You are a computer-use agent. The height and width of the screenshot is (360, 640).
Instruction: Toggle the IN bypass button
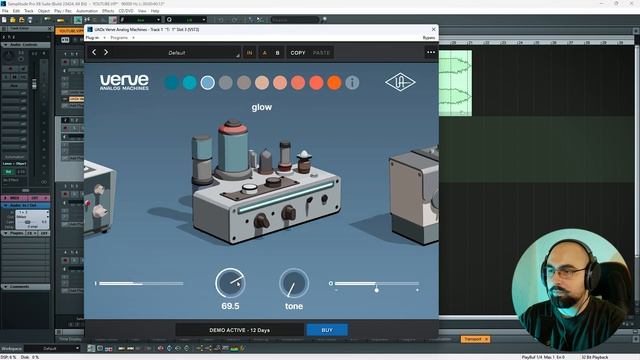coord(249,53)
